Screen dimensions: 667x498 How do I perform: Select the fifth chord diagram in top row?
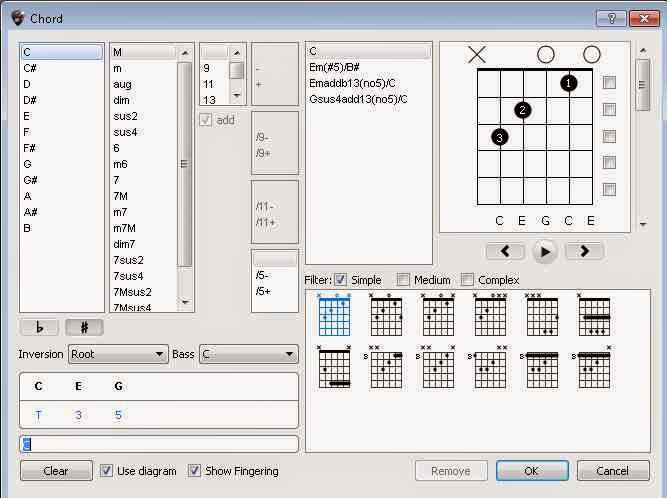(x=542, y=315)
